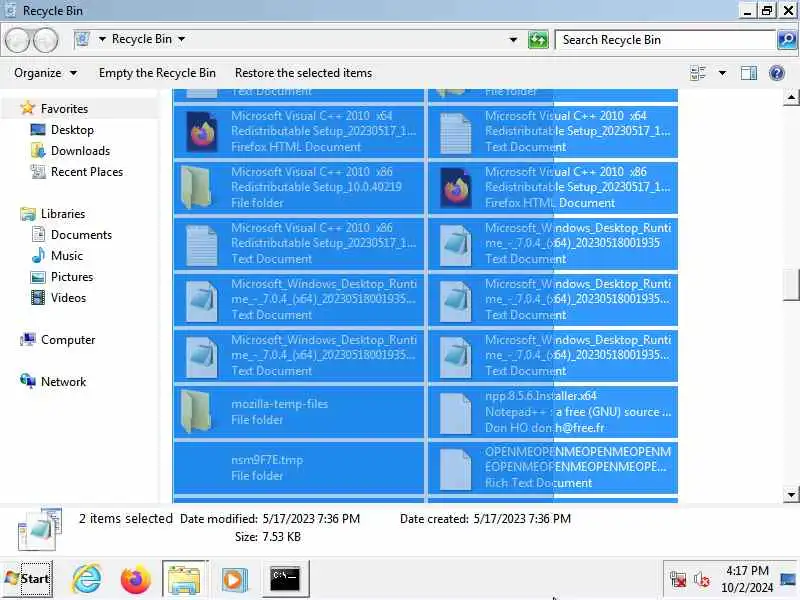Open Command Prompt from the taskbar
Image resolution: width=800 pixels, height=600 pixels.
pyautogui.click(x=285, y=579)
